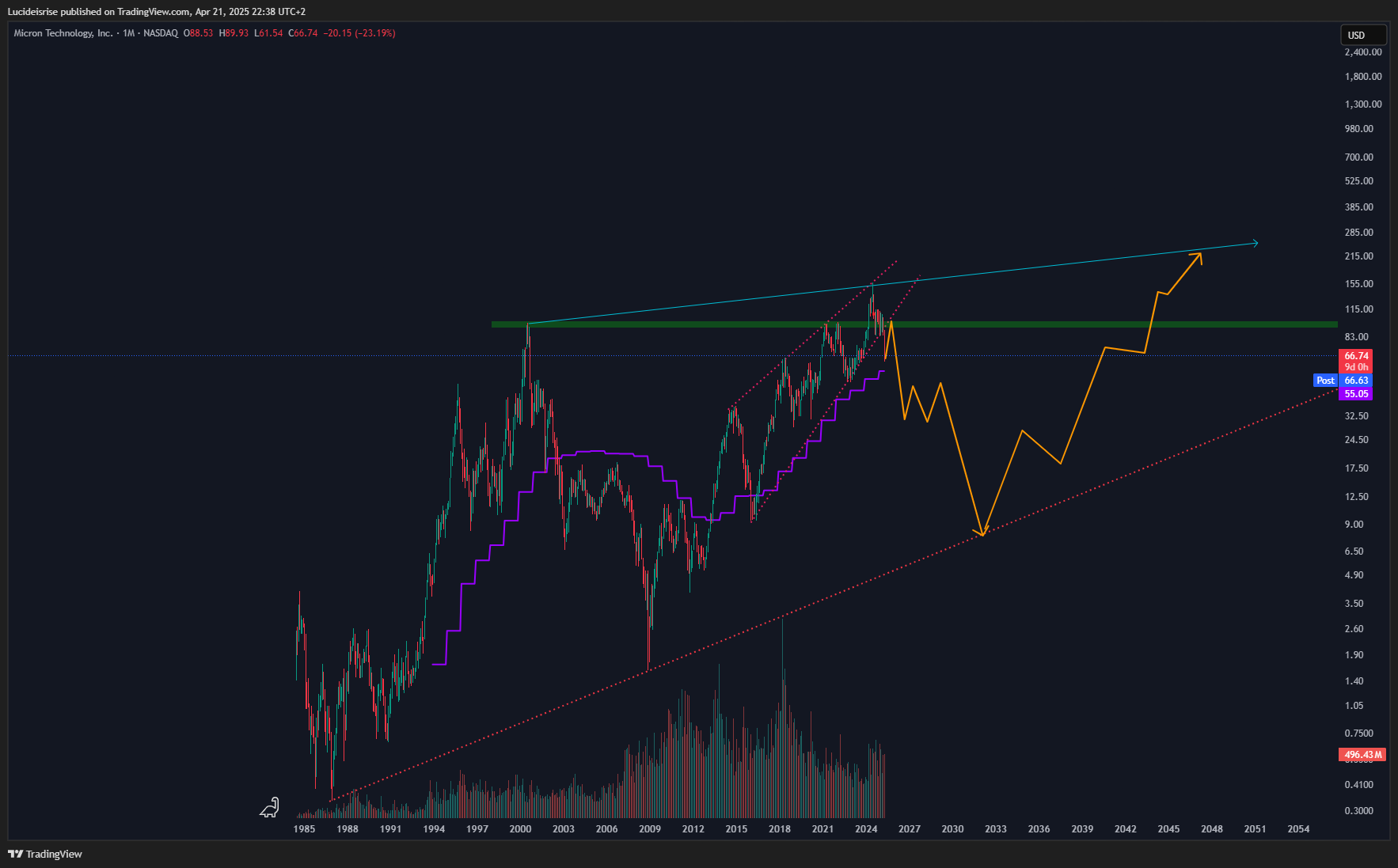This screenshot has height=868, width=1398.
Task: Click the purple 55.05 indicator value label
Action: [x=1356, y=394]
